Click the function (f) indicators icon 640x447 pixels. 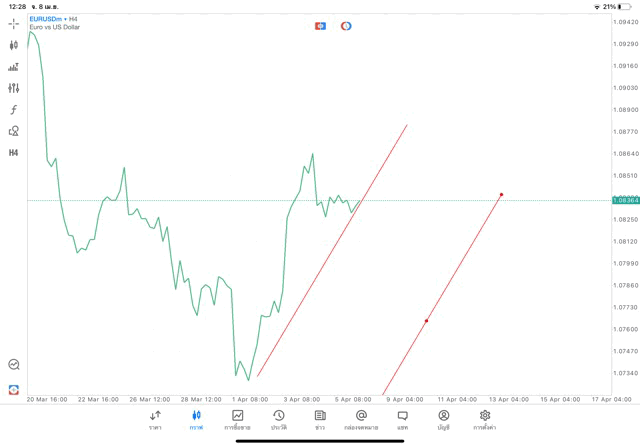coord(14,109)
